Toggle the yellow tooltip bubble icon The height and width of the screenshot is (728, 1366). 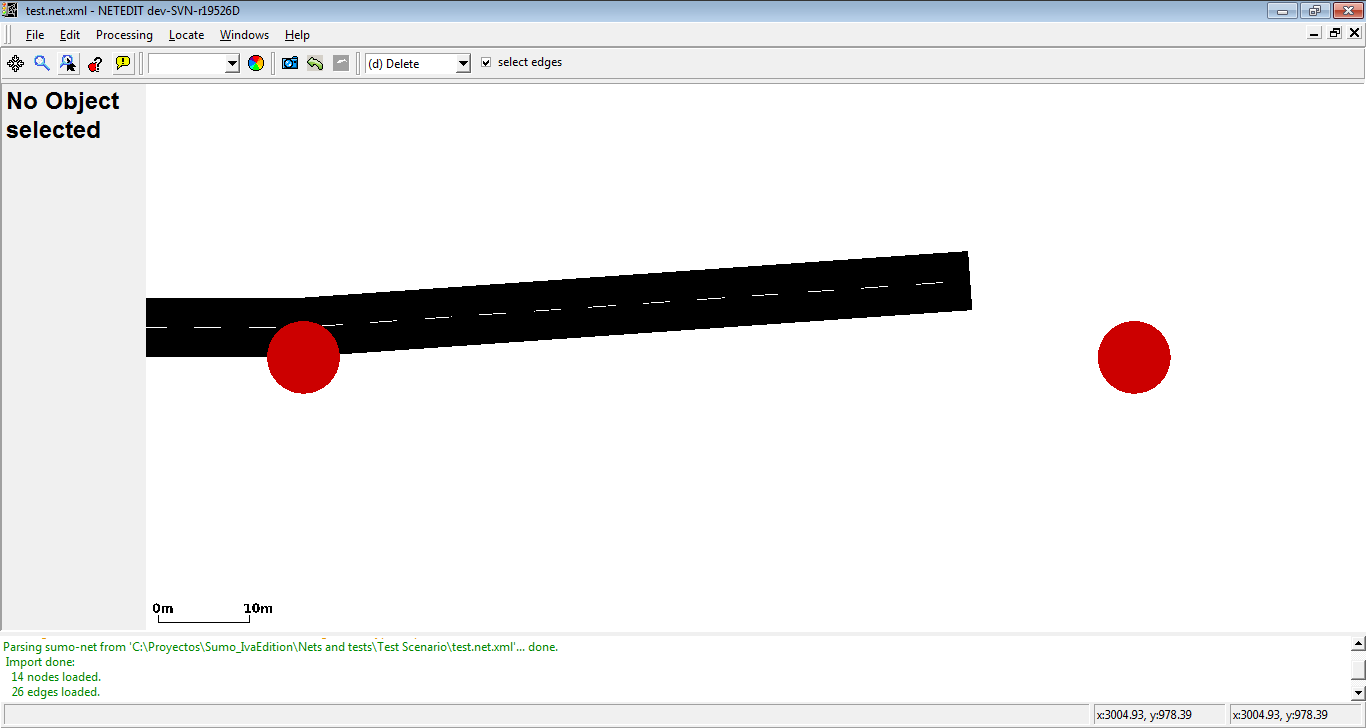[x=123, y=63]
